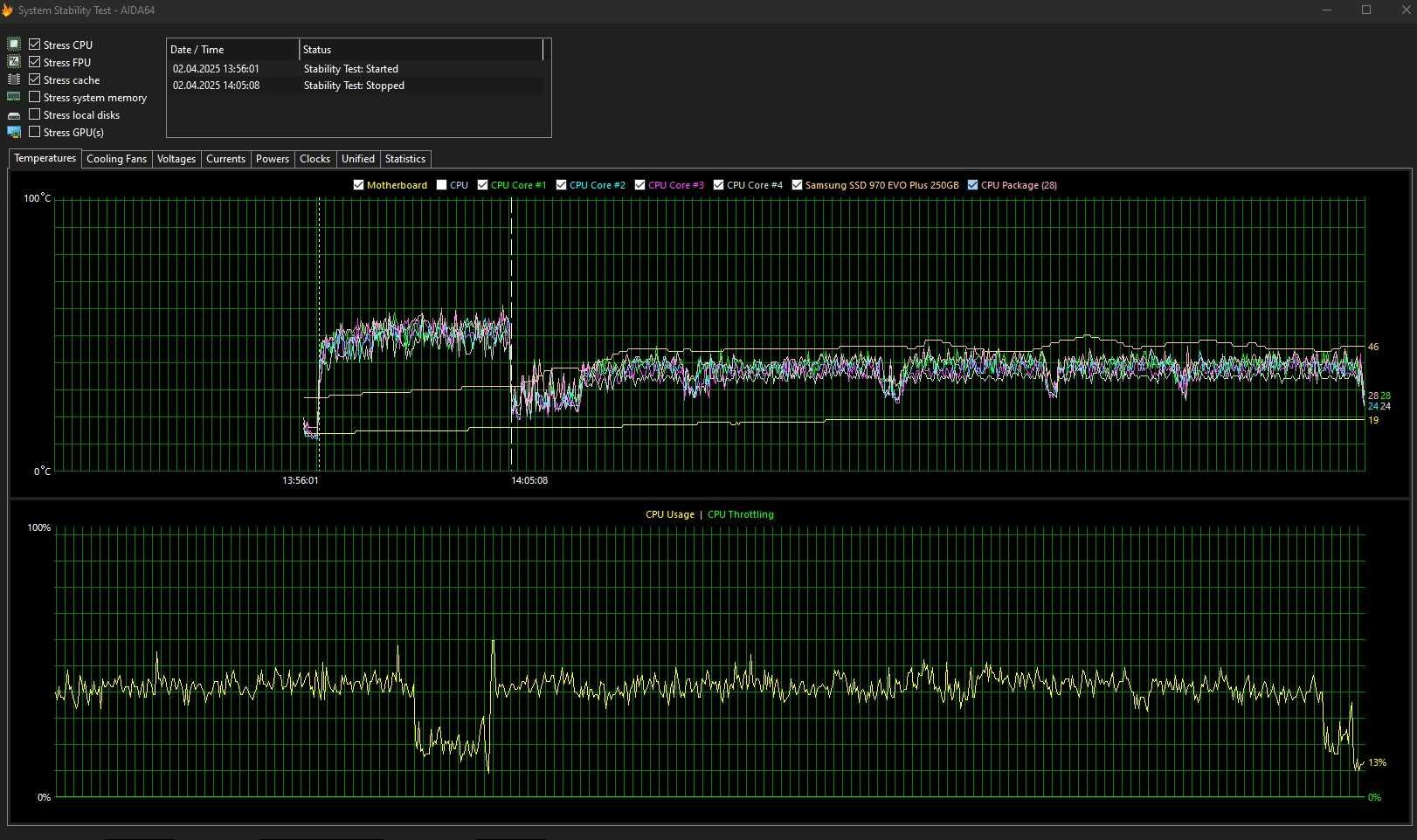This screenshot has width=1417, height=840.
Task: Maximize the AIDA64 window
Action: point(1366,10)
